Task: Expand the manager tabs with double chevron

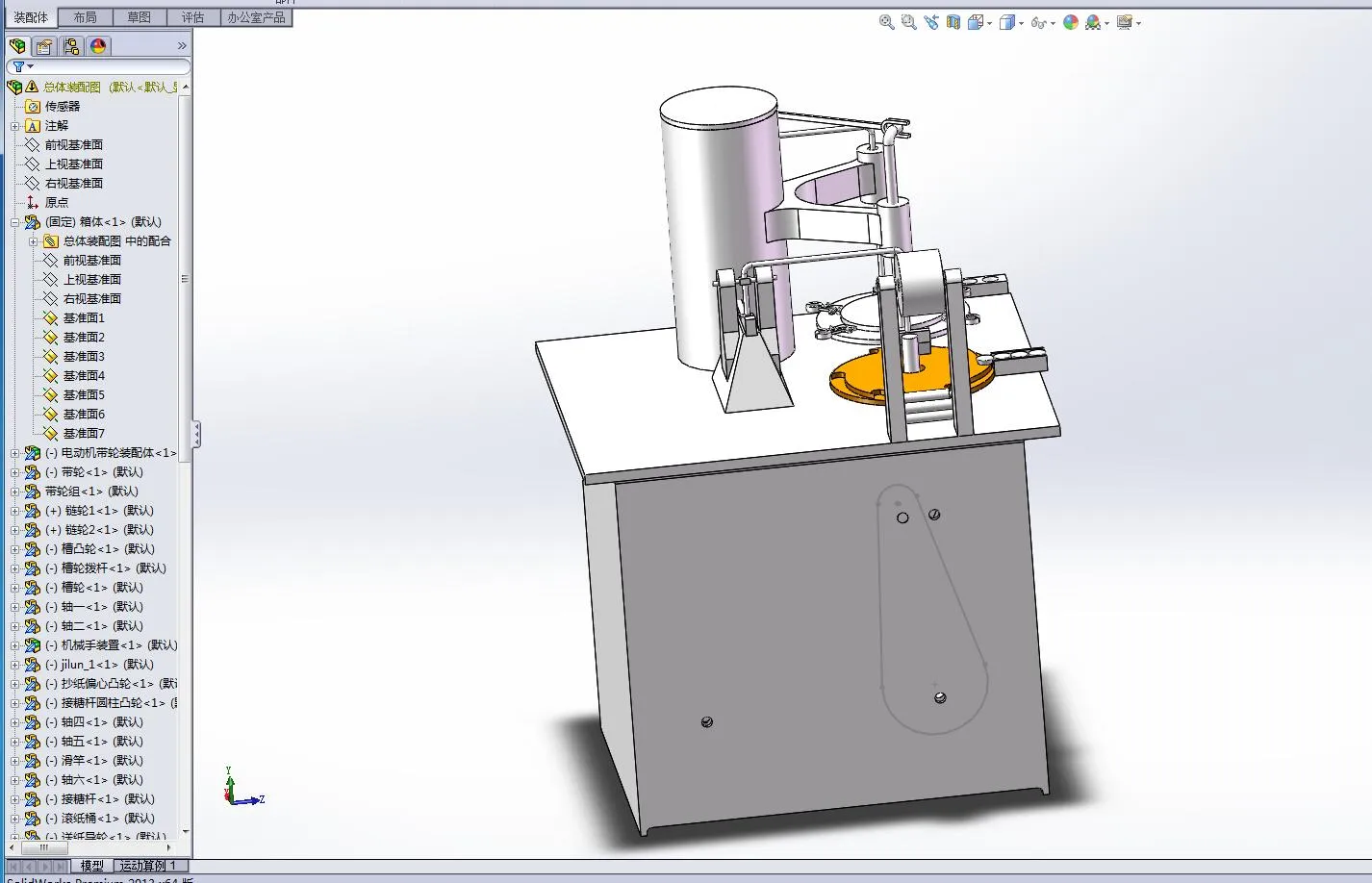Action: (182, 46)
